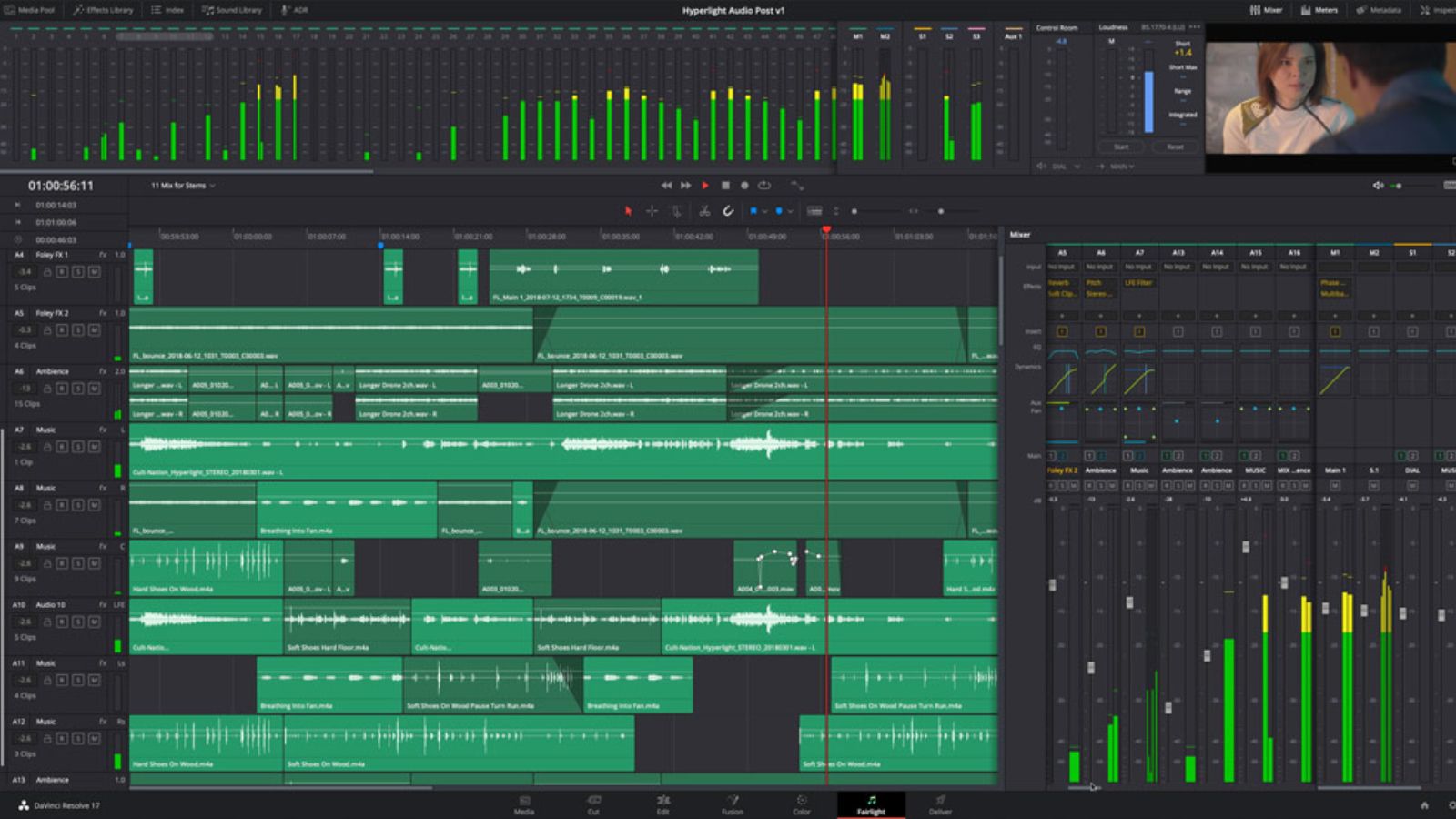Open the marker color dropdown in the toolbar
The width and height of the screenshot is (1456, 819).
click(790, 210)
